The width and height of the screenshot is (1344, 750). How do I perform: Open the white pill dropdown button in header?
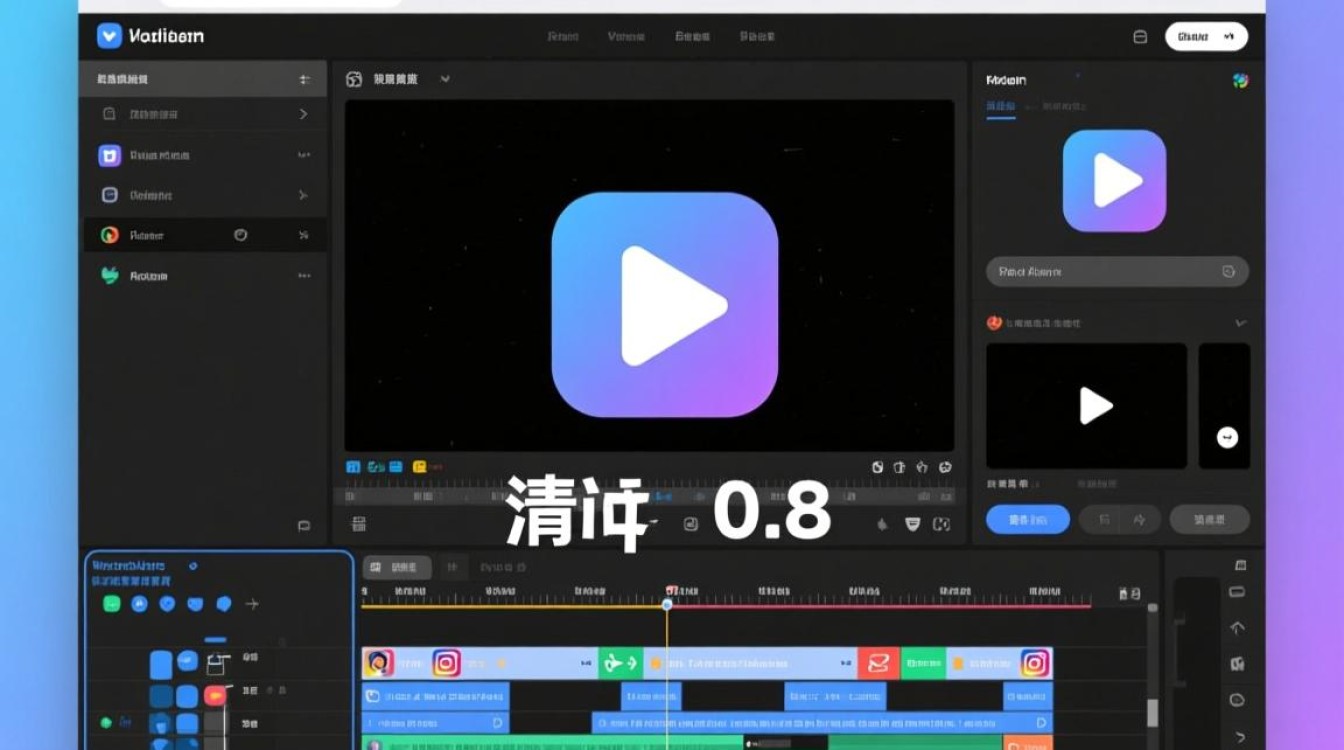[x=1206, y=37]
